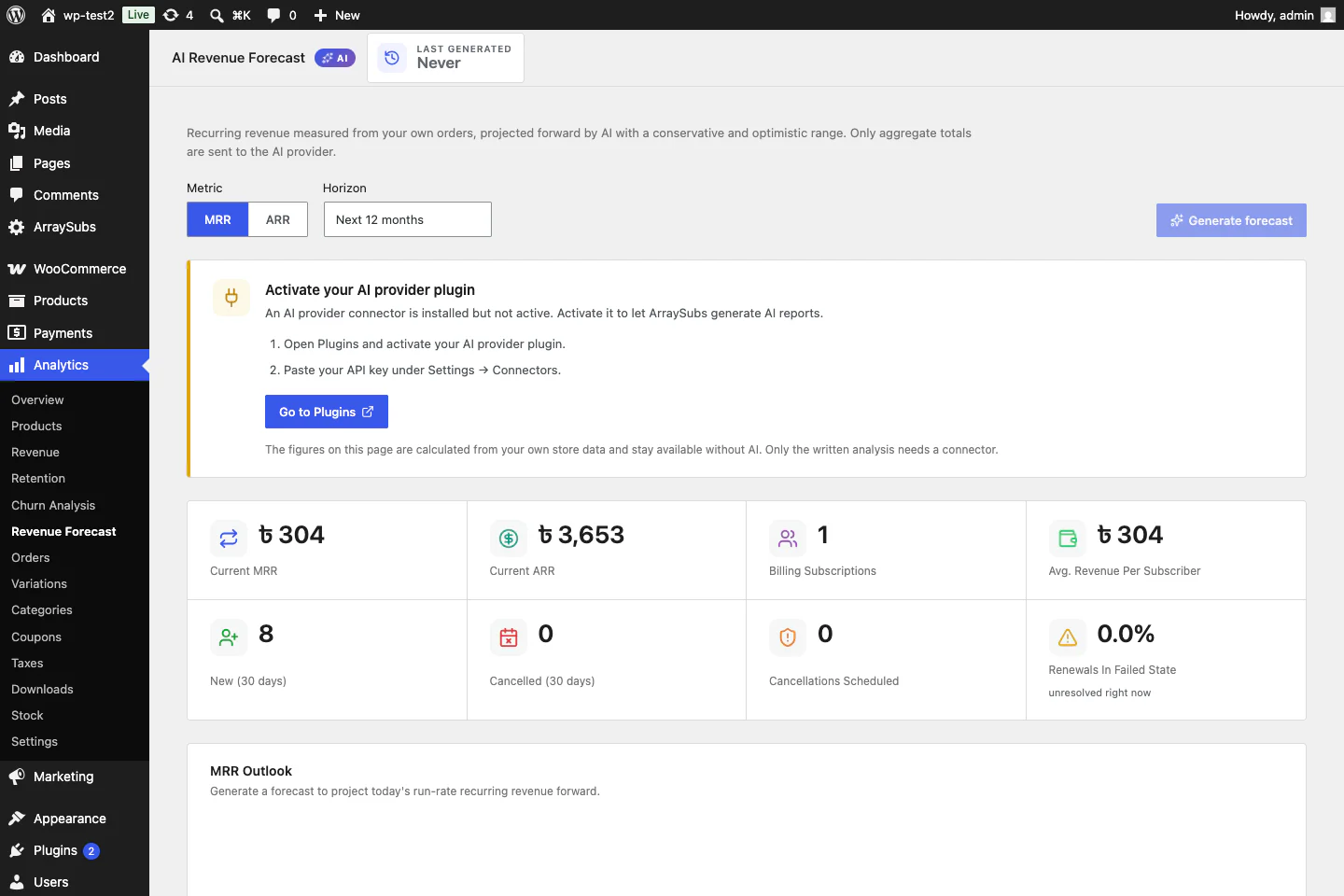Open the Variations analytics page
Viewport: 1344px width, 896px height.
click(39, 583)
